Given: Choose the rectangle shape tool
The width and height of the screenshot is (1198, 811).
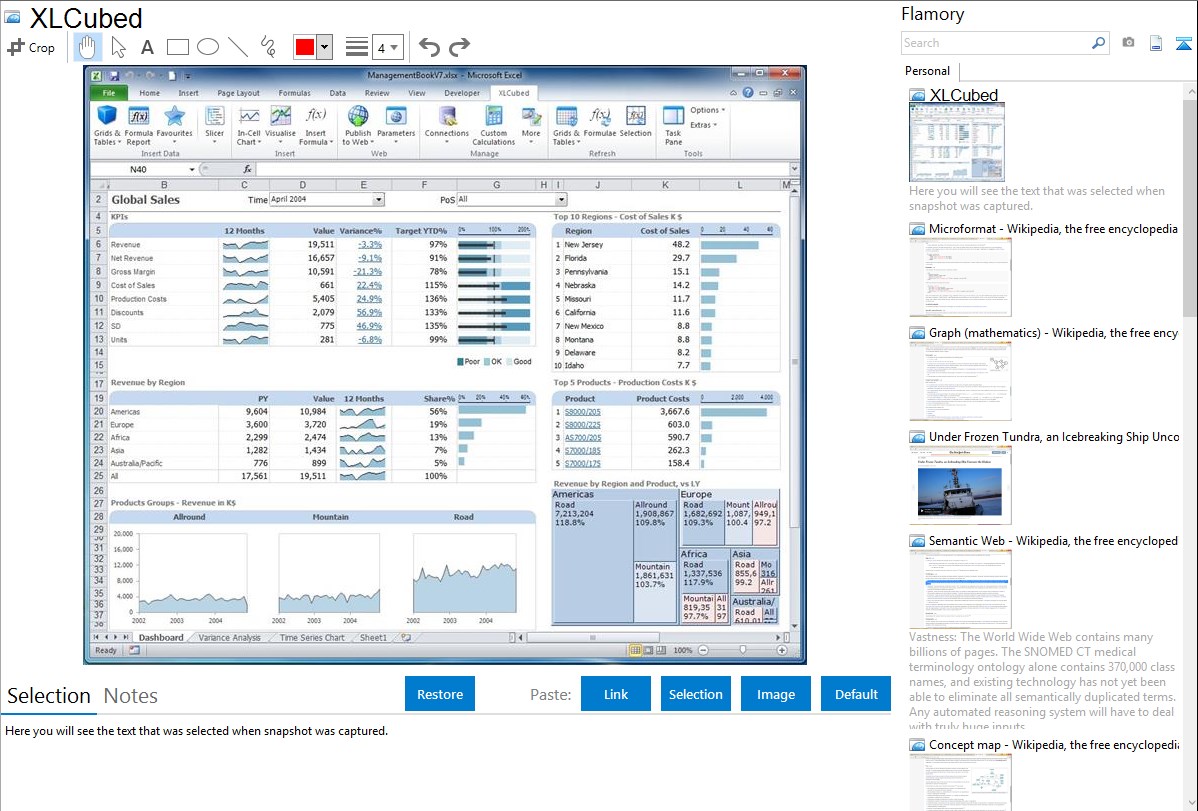Looking at the screenshot, I should (178, 47).
